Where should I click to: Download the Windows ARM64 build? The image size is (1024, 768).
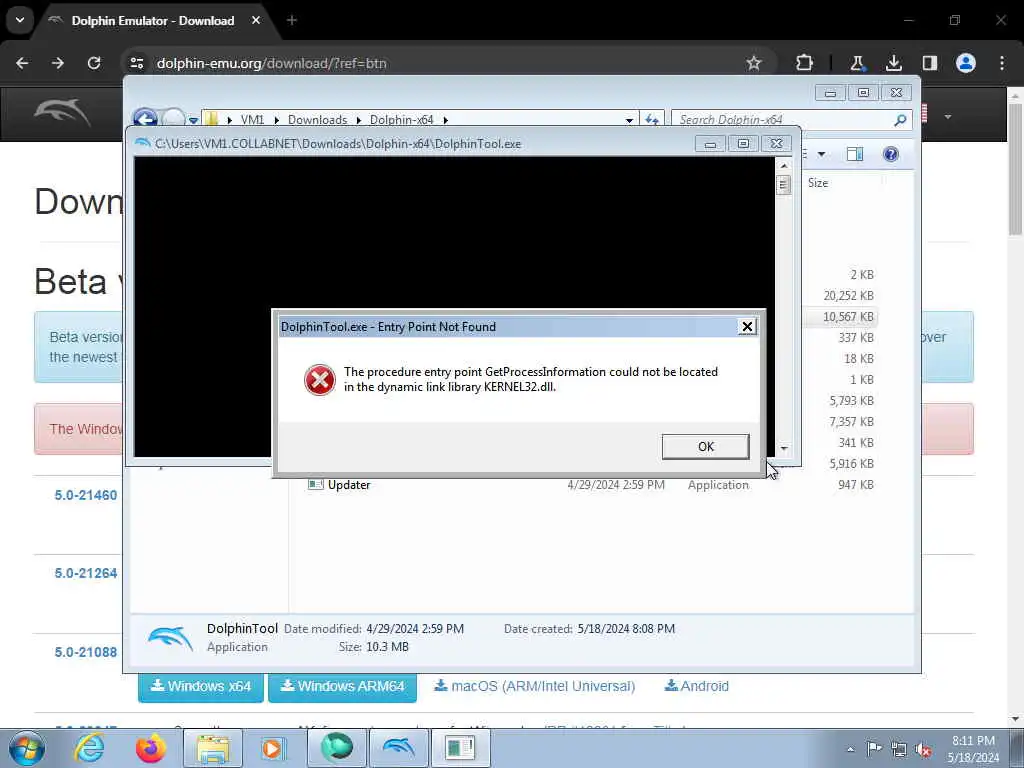pyautogui.click(x=342, y=686)
